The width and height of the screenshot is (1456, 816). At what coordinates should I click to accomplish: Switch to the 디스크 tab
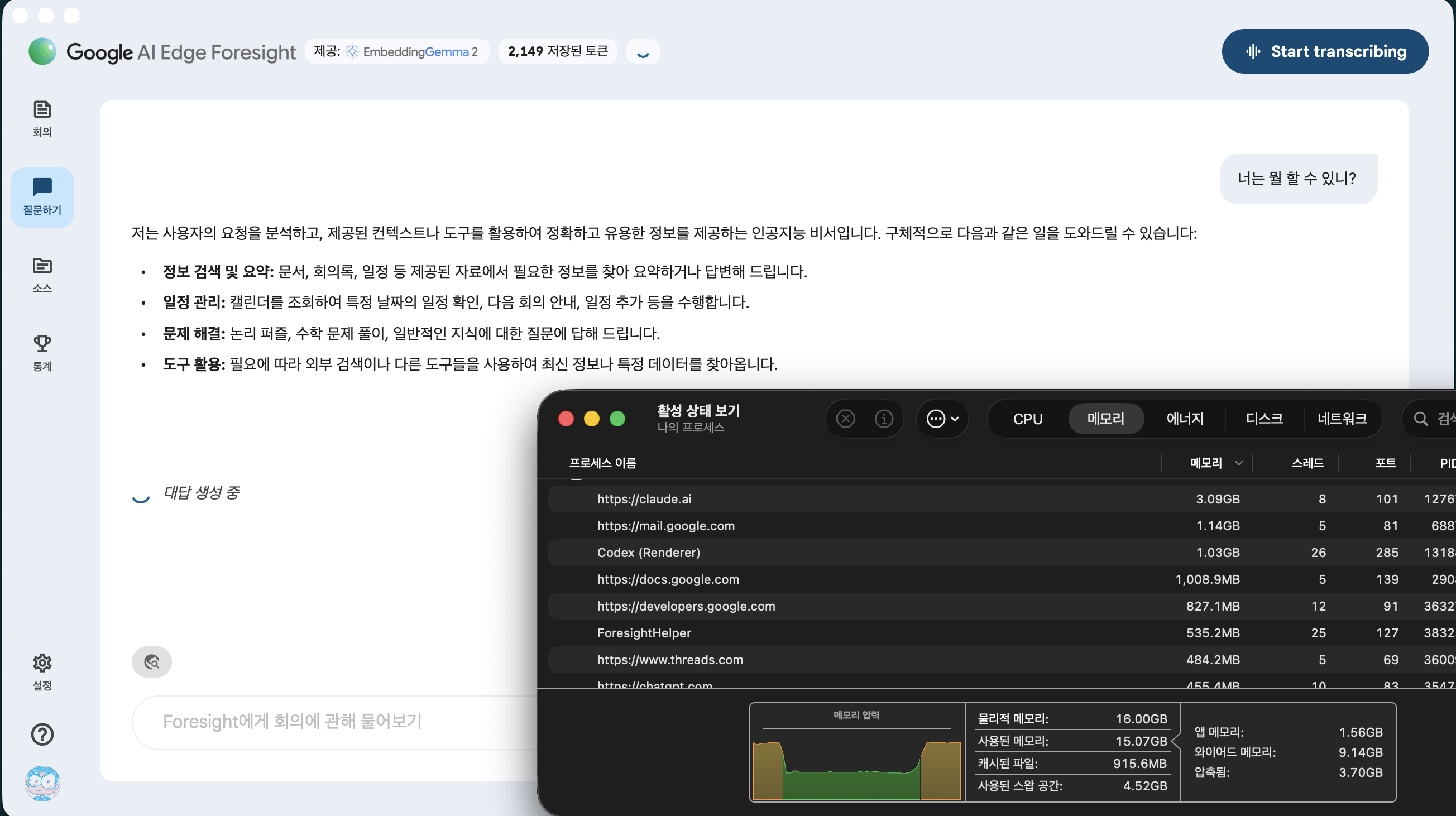tap(1265, 419)
